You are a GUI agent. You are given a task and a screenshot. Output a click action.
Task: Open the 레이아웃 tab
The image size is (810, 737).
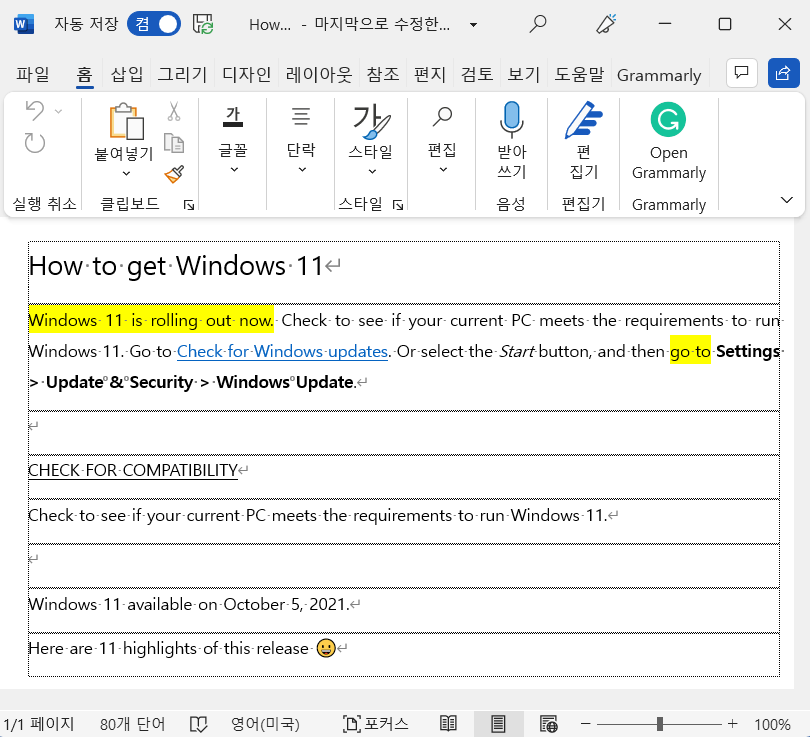pos(319,74)
